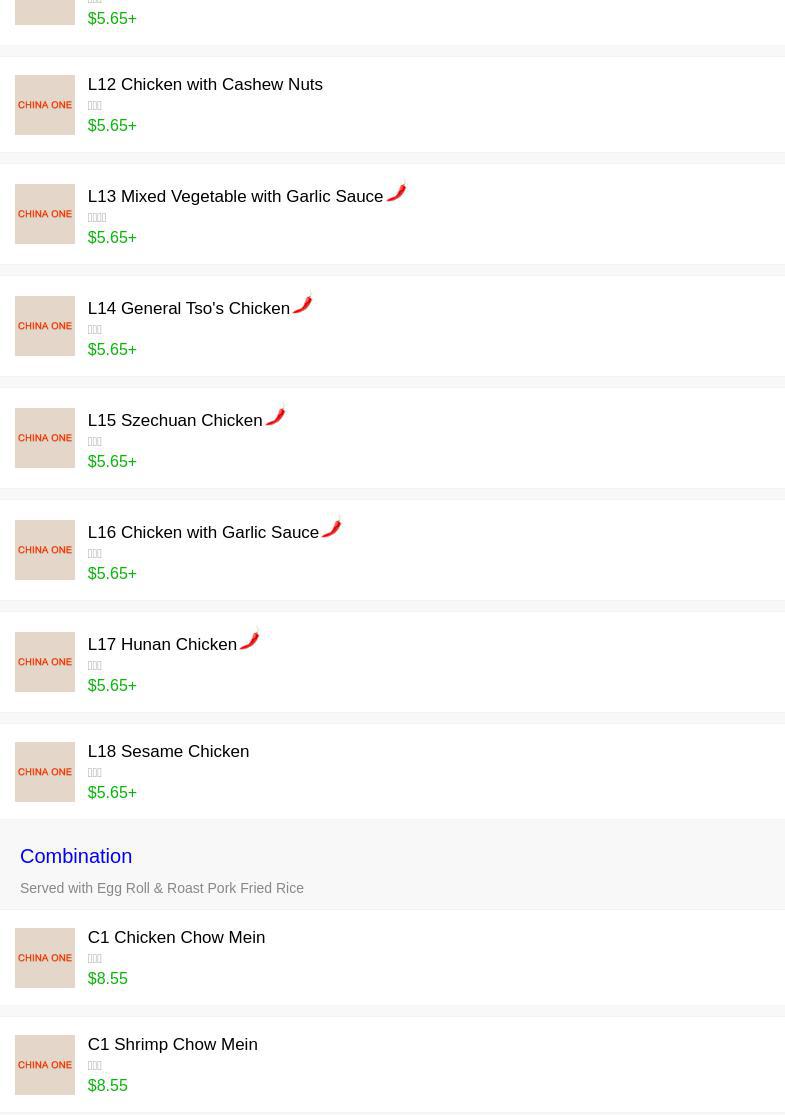Select C1 Shrimp Chow Mein
The image size is (785, 1115).
coord(172,1045)
